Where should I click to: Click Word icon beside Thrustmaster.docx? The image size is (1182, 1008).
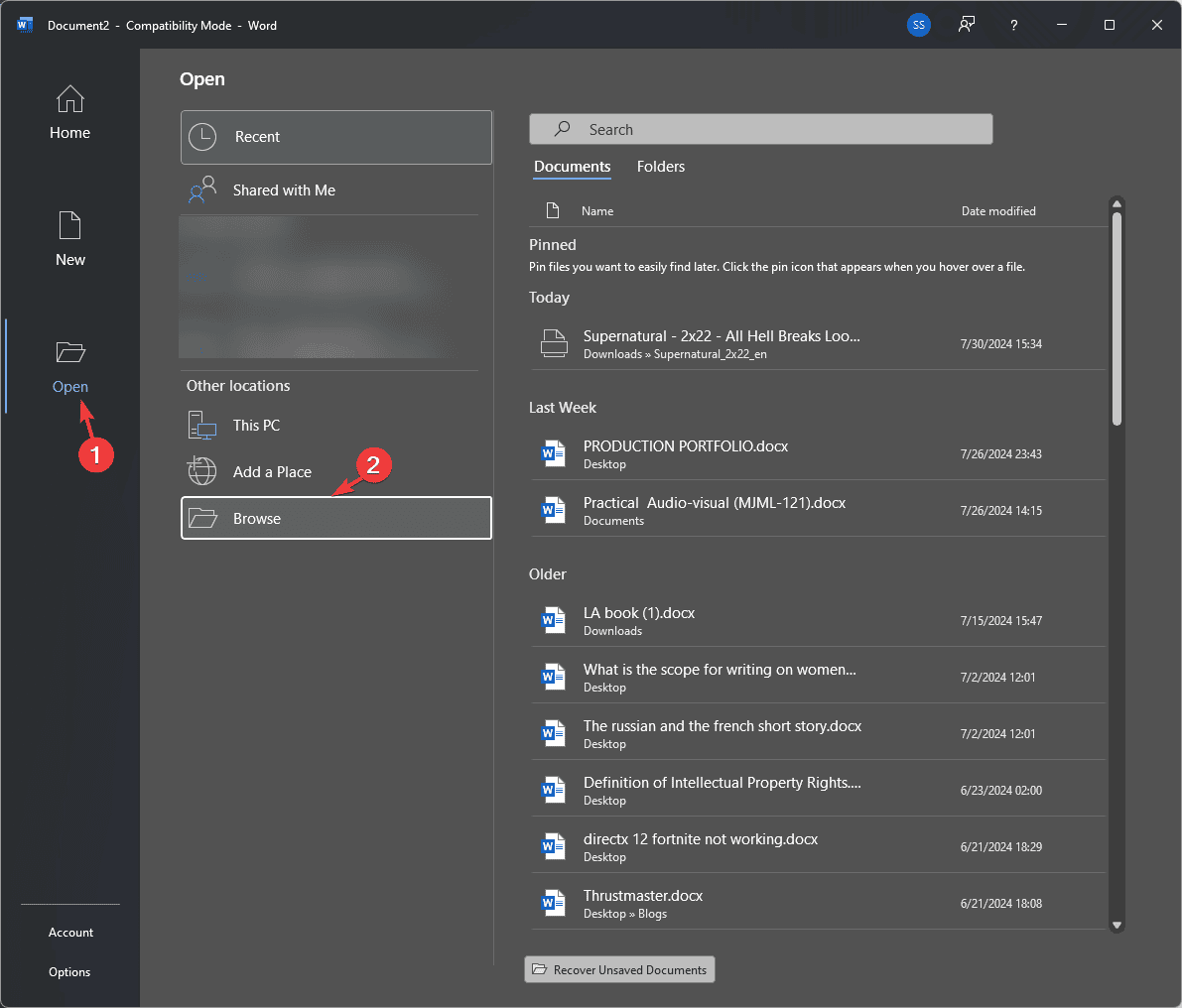tap(554, 903)
